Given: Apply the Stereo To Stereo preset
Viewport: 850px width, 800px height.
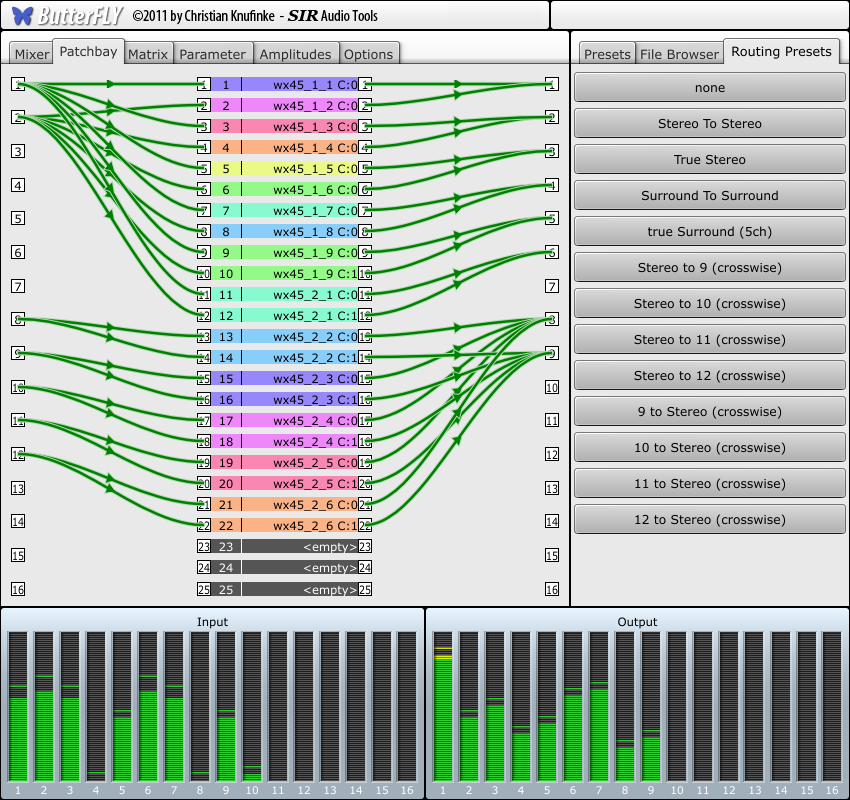Looking at the screenshot, I should coord(710,123).
